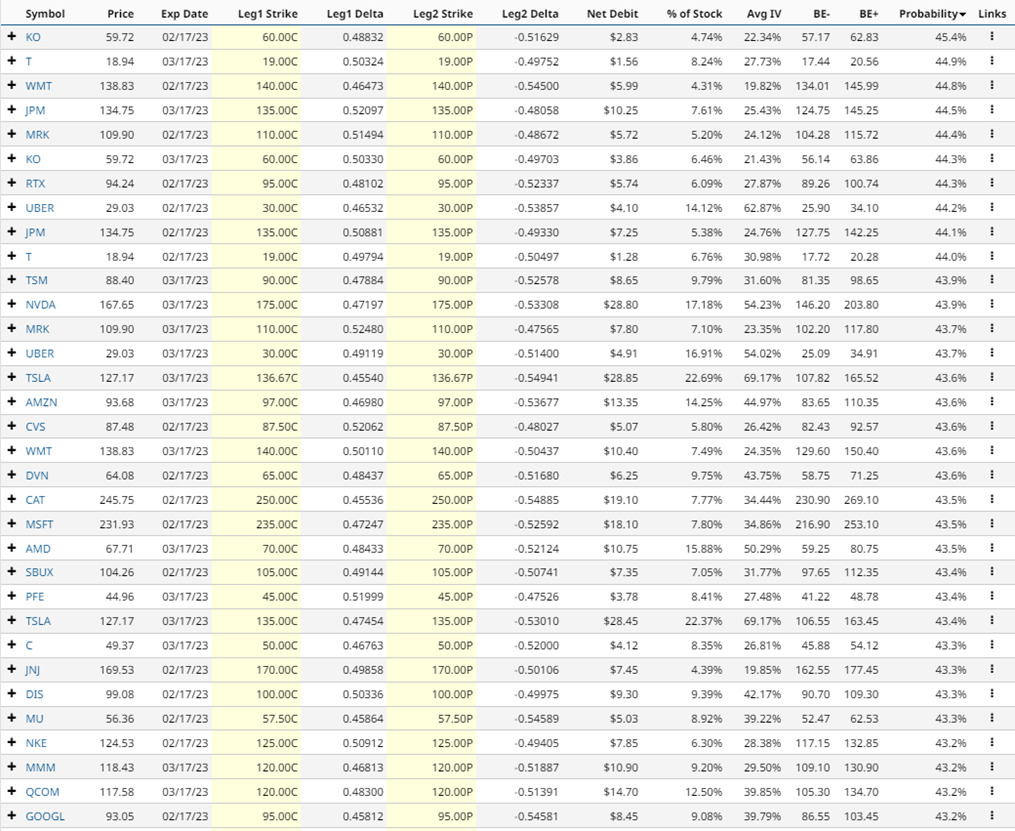Open the AMD symbol link
This screenshot has height=831, width=1015.
click(38, 548)
